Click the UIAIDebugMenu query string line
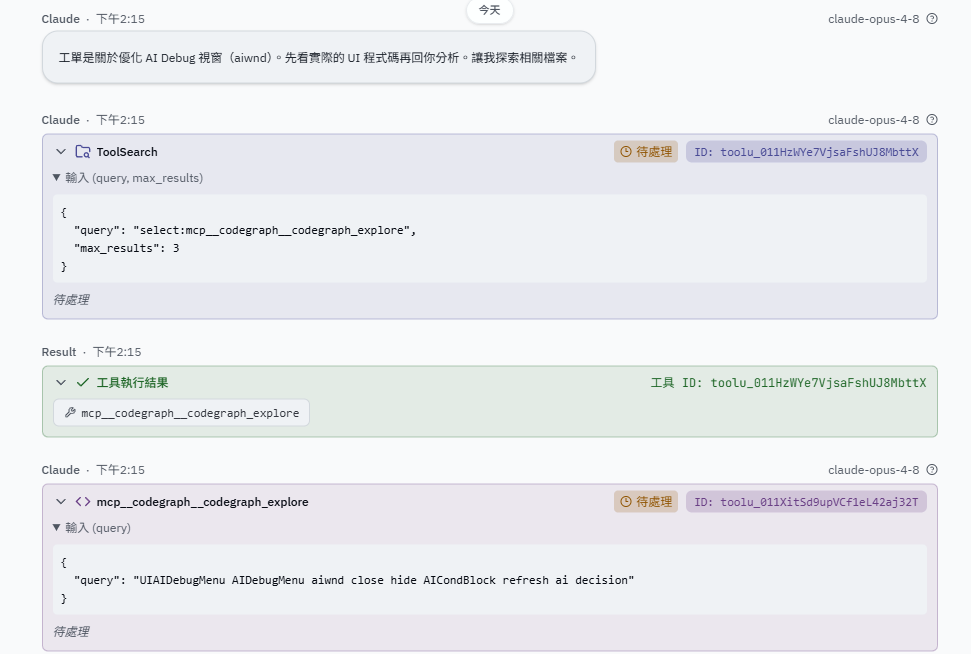971x654 pixels. pos(354,580)
